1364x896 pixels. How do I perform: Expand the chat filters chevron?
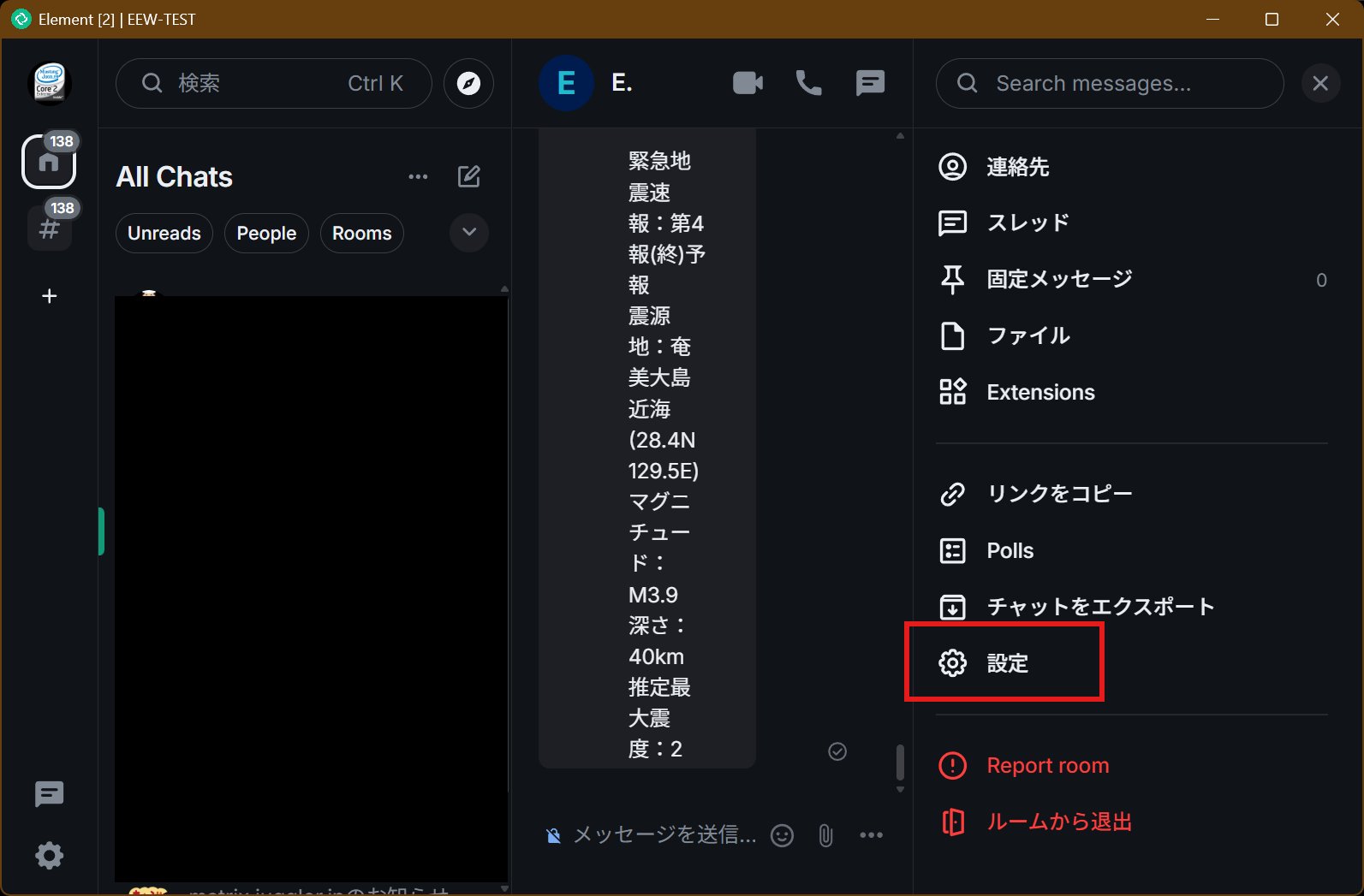click(x=469, y=233)
